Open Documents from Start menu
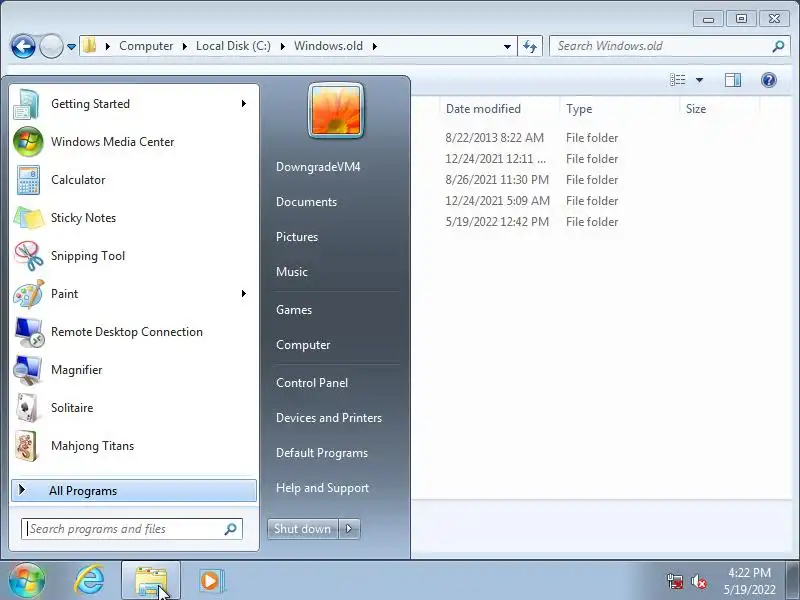800x600 pixels. (x=306, y=202)
